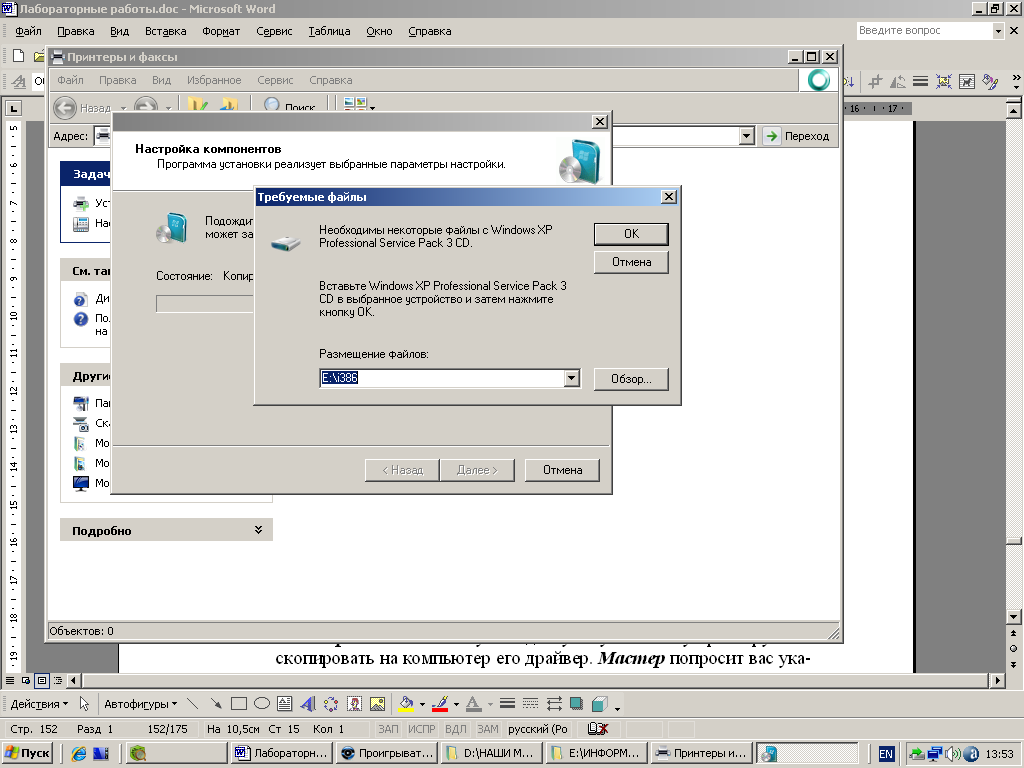Click the spelling status book icon
This screenshot has height=768, width=1024.
[x=598, y=729]
